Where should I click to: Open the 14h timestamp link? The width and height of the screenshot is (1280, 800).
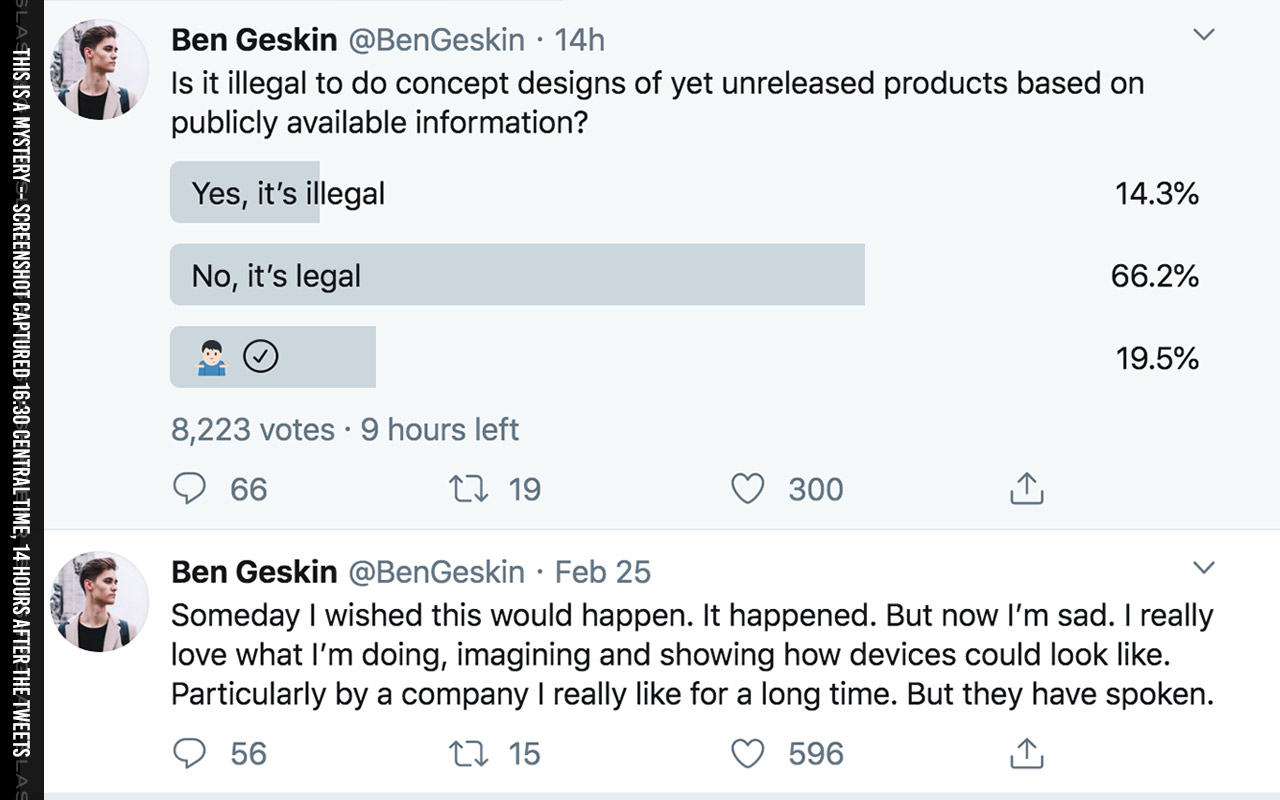579,39
